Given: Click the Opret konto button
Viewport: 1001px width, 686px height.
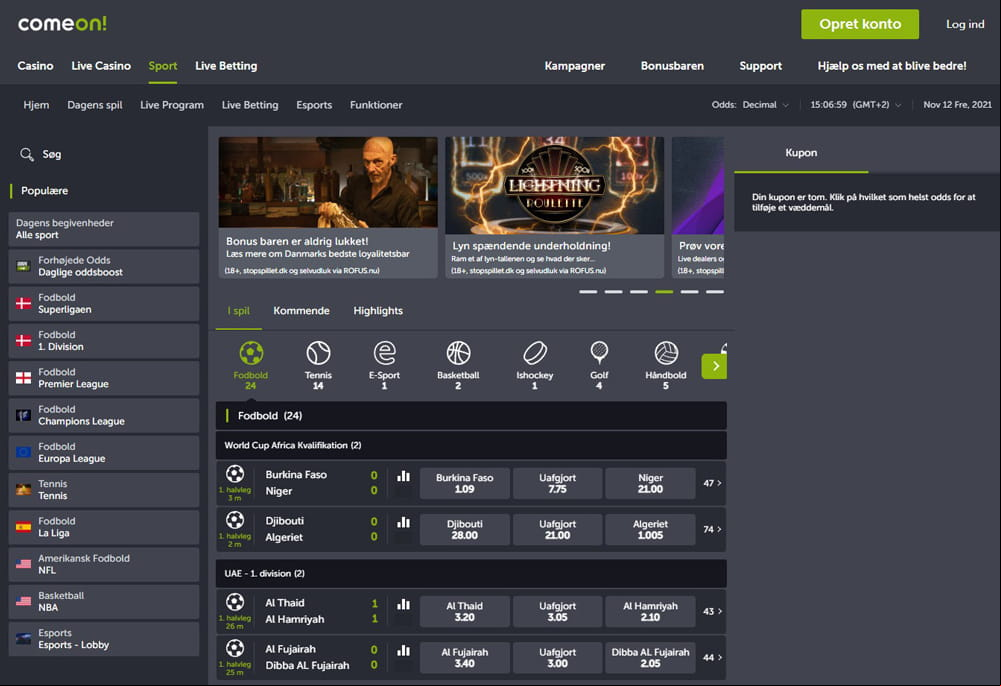Looking at the screenshot, I should click(x=860, y=24).
